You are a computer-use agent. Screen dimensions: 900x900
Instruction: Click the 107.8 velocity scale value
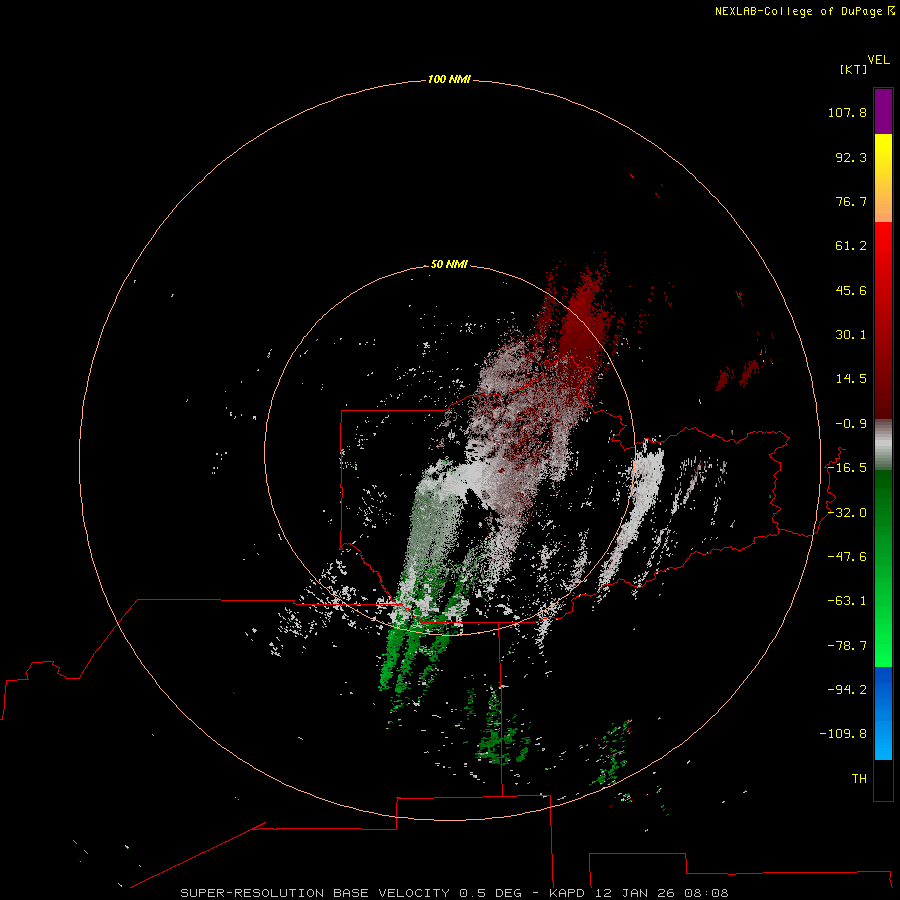pyautogui.click(x=847, y=112)
